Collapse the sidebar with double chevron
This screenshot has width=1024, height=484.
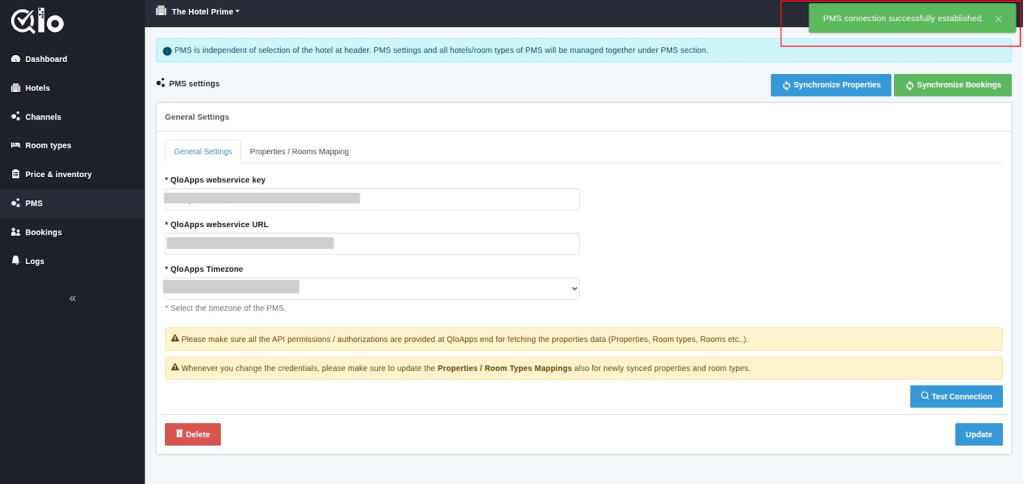[72, 298]
